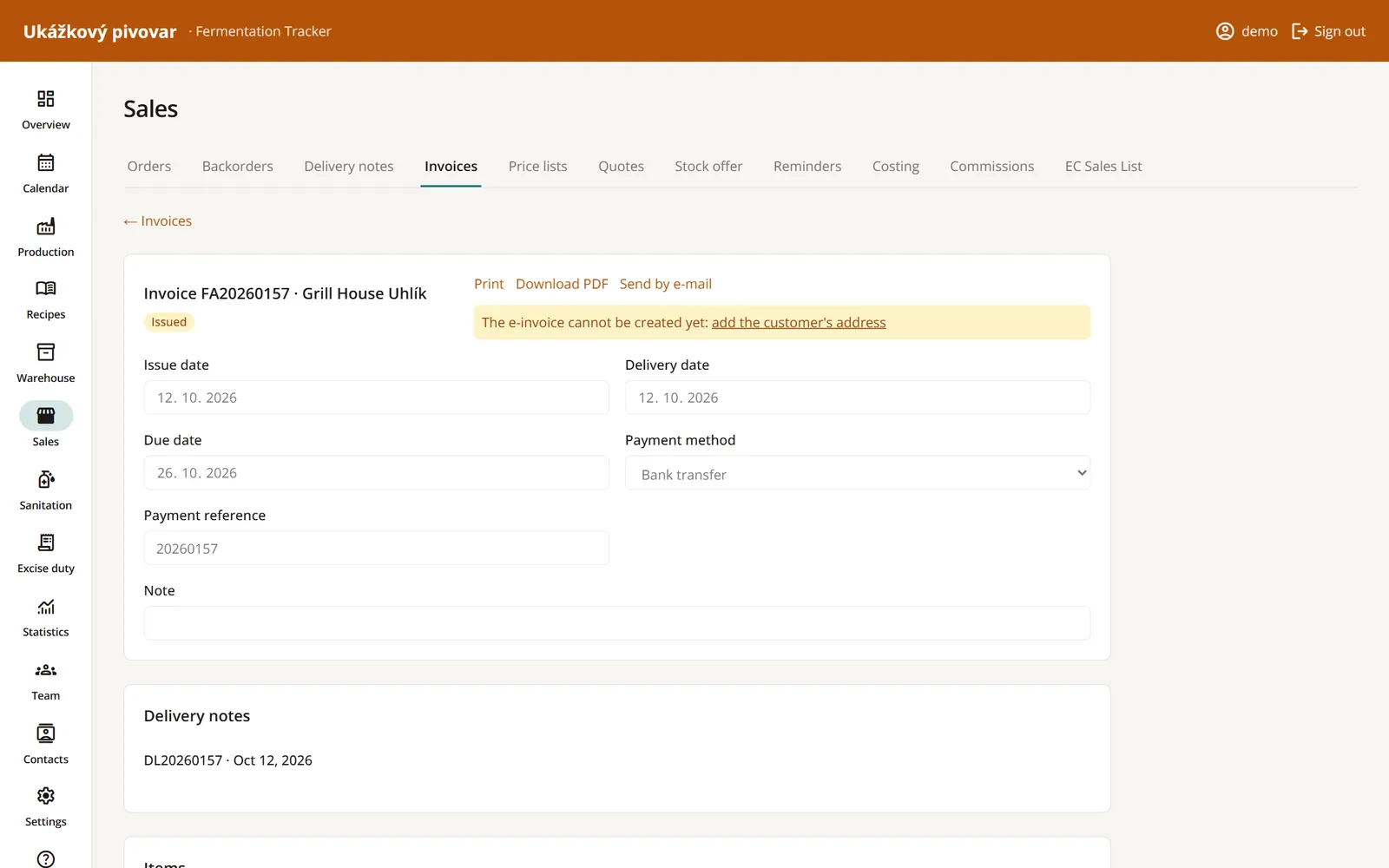Open the Recipes book icon
Image resolution: width=1389 pixels, height=868 pixels.
pos(46,288)
